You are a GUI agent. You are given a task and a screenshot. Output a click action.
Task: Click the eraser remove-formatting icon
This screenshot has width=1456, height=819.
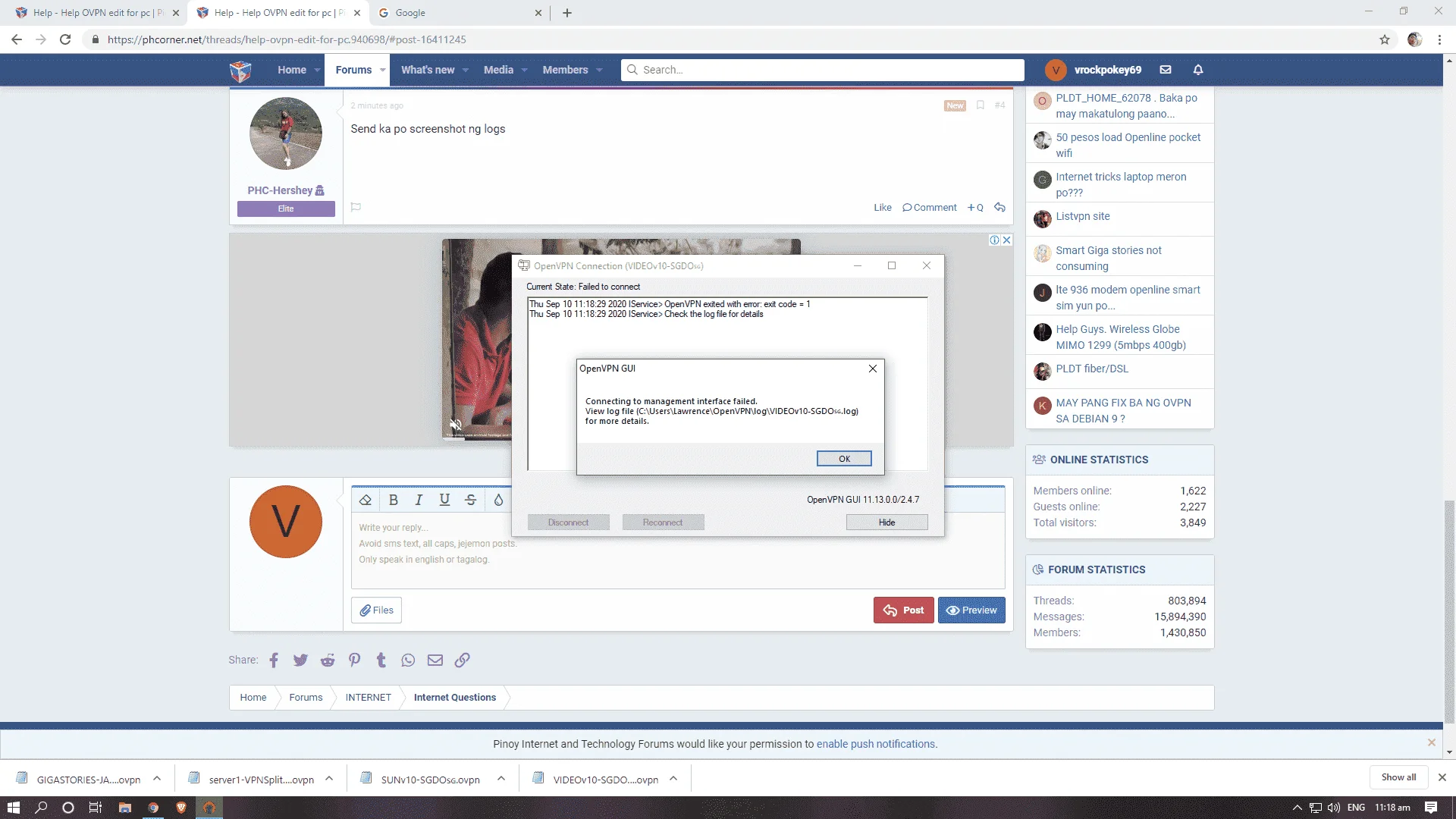coord(366,500)
